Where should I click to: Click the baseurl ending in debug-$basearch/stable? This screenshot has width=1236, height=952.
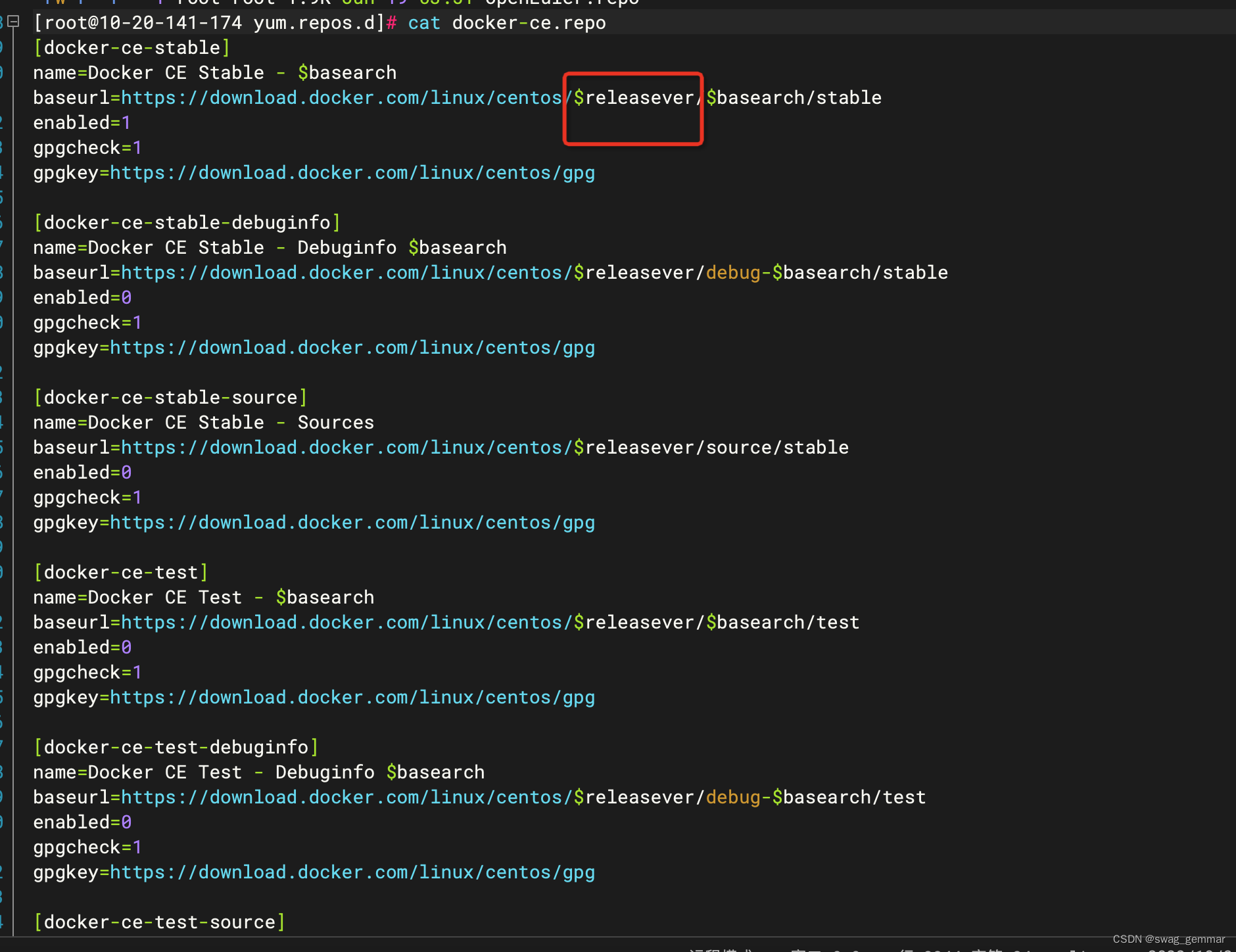click(490, 273)
